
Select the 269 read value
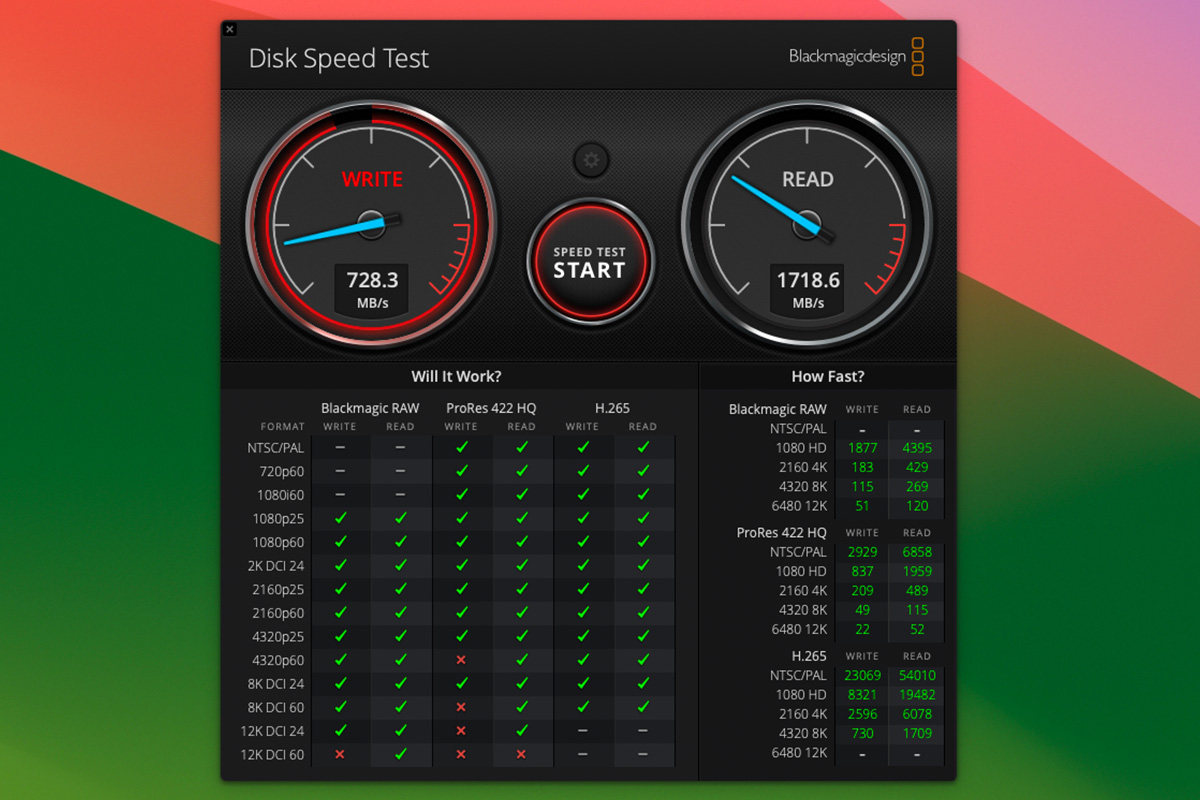pos(916,487)
